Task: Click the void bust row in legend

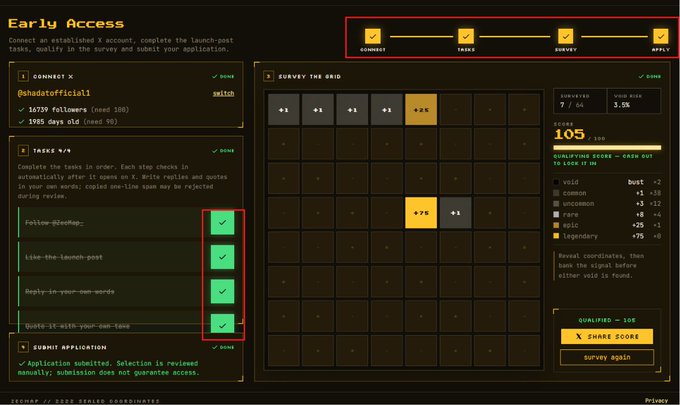Action: point(607,182)
